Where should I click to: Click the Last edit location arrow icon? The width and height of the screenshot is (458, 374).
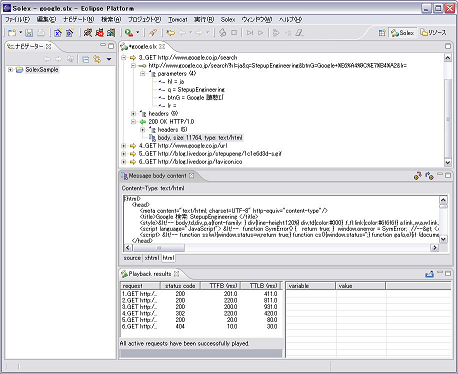171,33
